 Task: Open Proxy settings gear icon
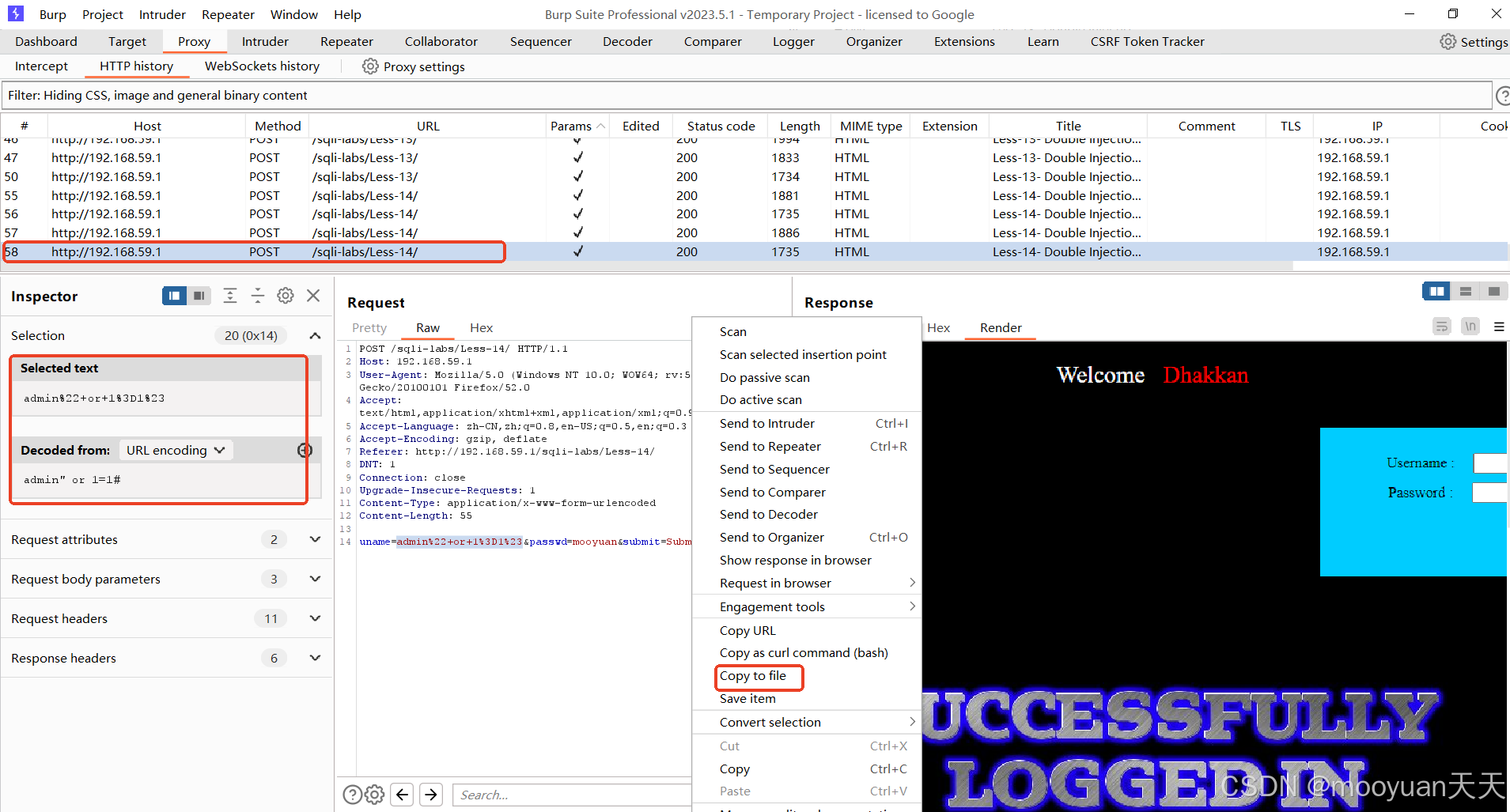[x=369, y=66]
